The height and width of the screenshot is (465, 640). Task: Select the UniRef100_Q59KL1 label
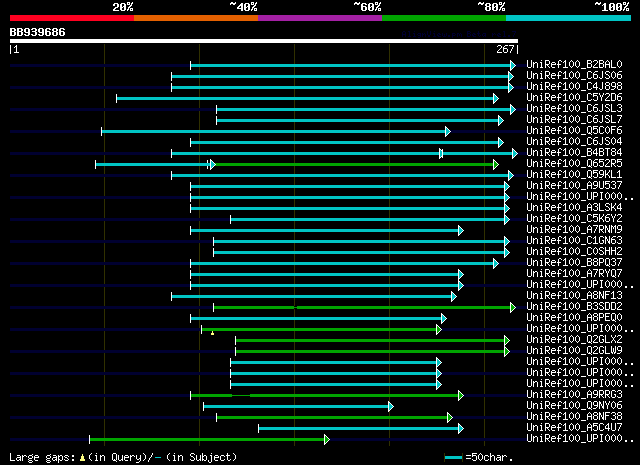tap(574, 175)
